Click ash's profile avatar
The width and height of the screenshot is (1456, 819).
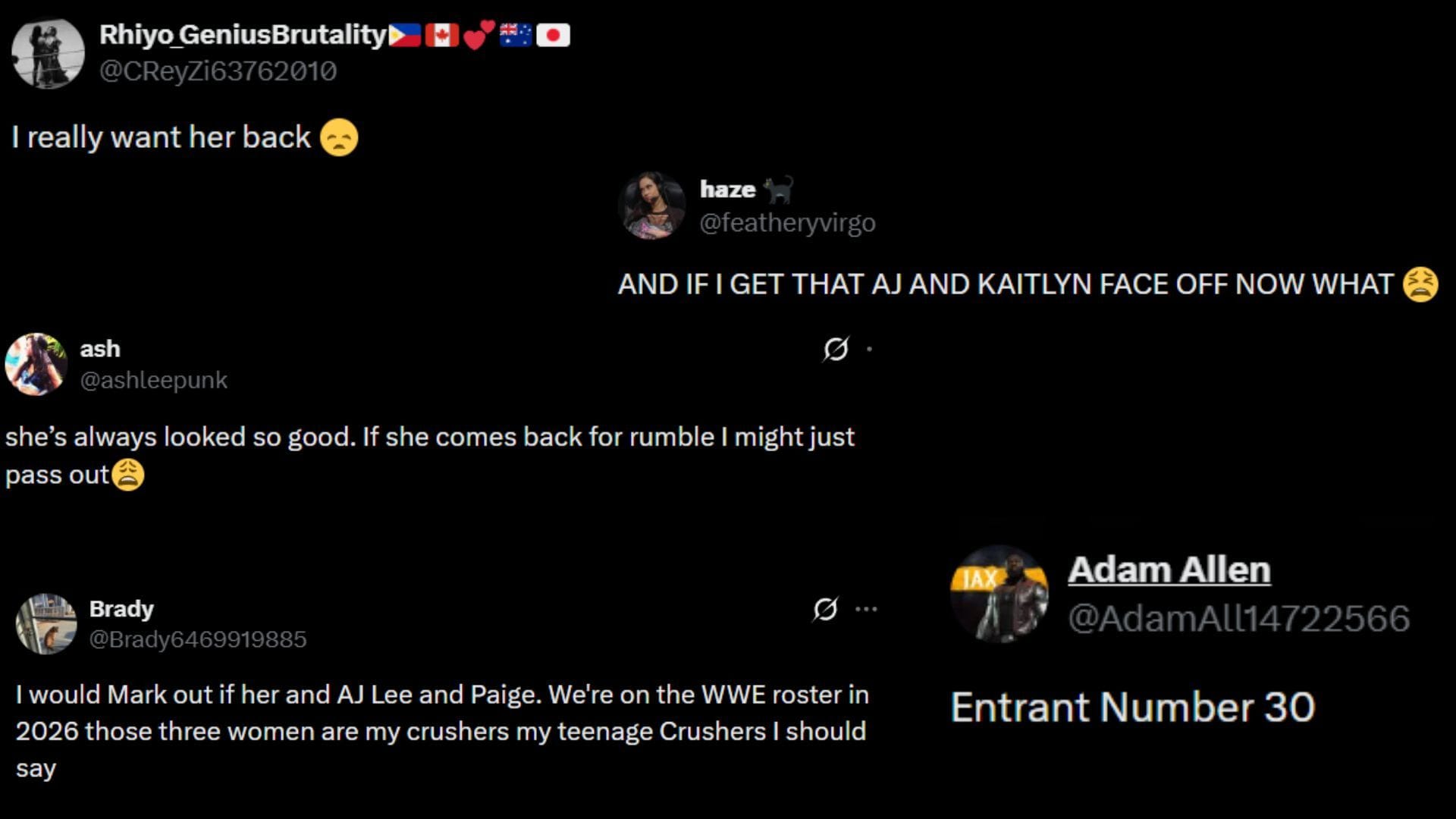(36, 363)
